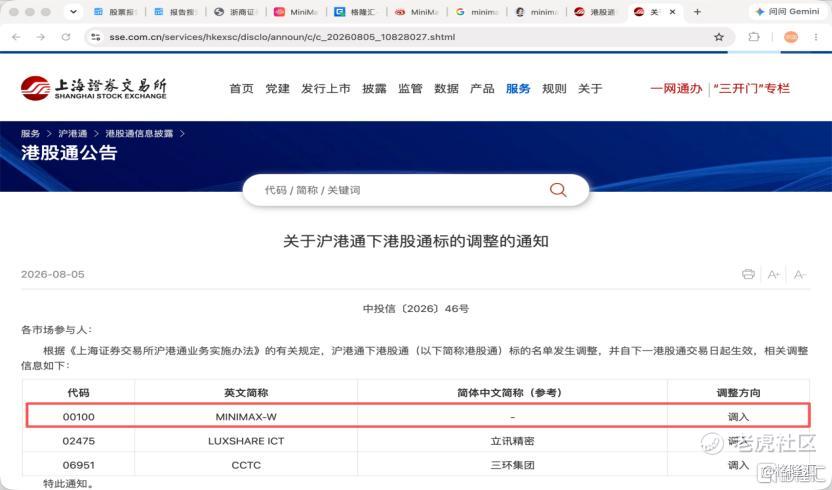Follow the "三开门"专栏 link
832x490 pixels.
tap(751, 89)
